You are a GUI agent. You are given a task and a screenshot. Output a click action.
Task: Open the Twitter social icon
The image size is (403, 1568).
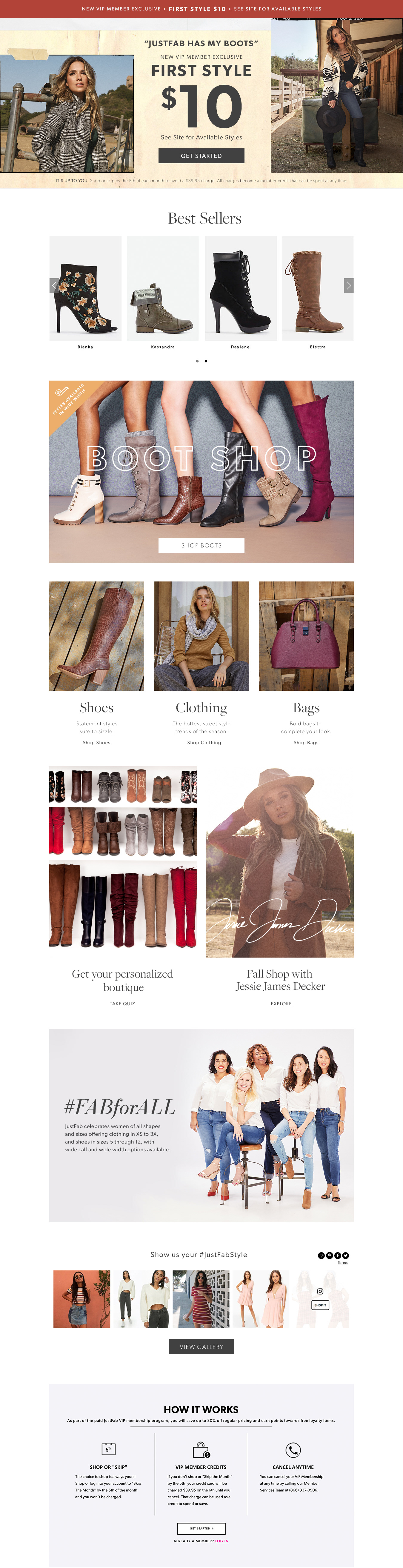[345, 1255]
